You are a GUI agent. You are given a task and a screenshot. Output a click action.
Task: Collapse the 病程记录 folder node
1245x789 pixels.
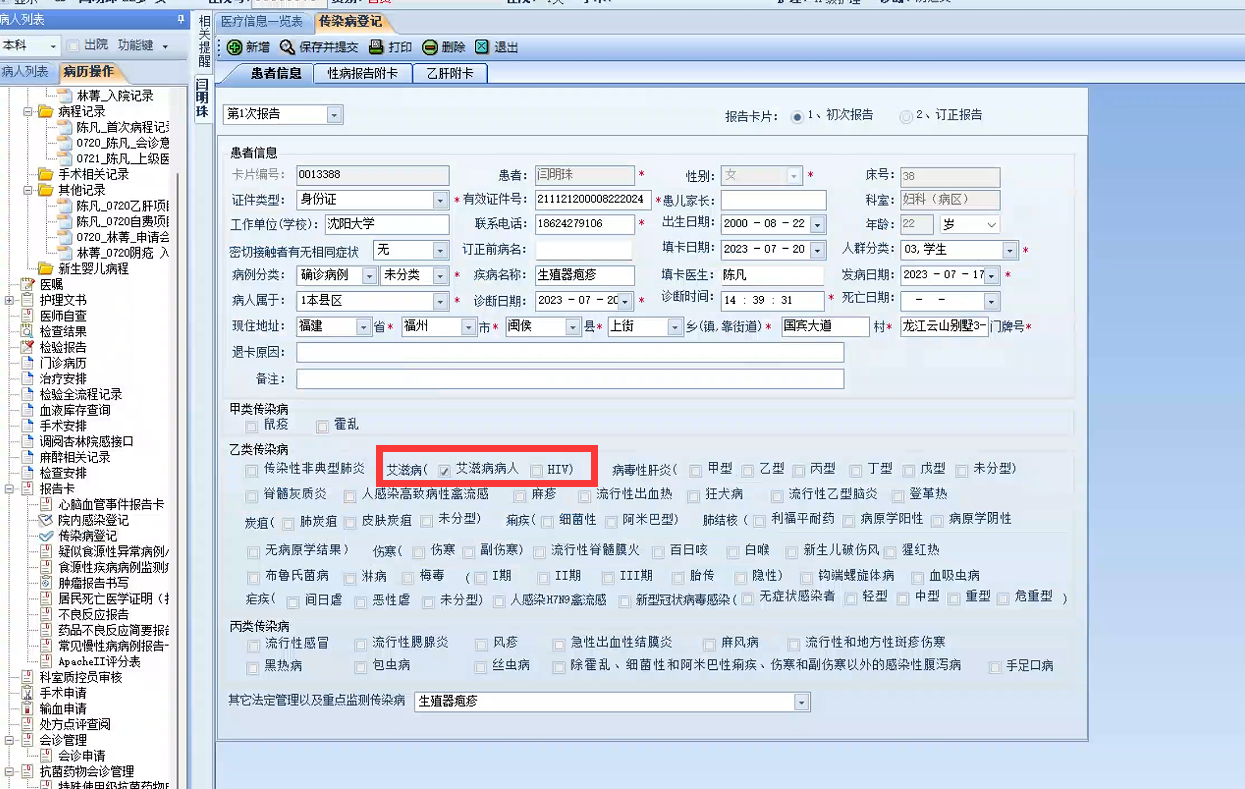(x=29, y=112)
